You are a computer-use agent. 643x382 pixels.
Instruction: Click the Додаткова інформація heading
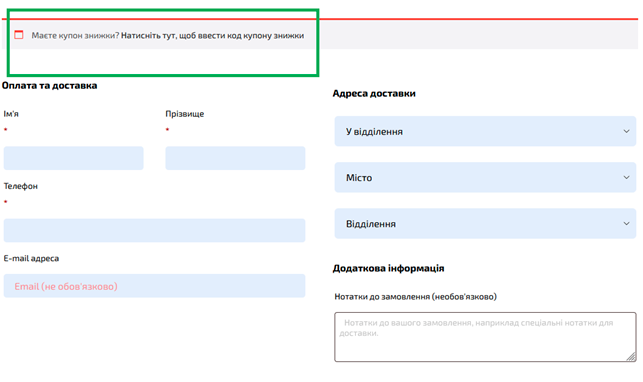click(x=388, y=268)
